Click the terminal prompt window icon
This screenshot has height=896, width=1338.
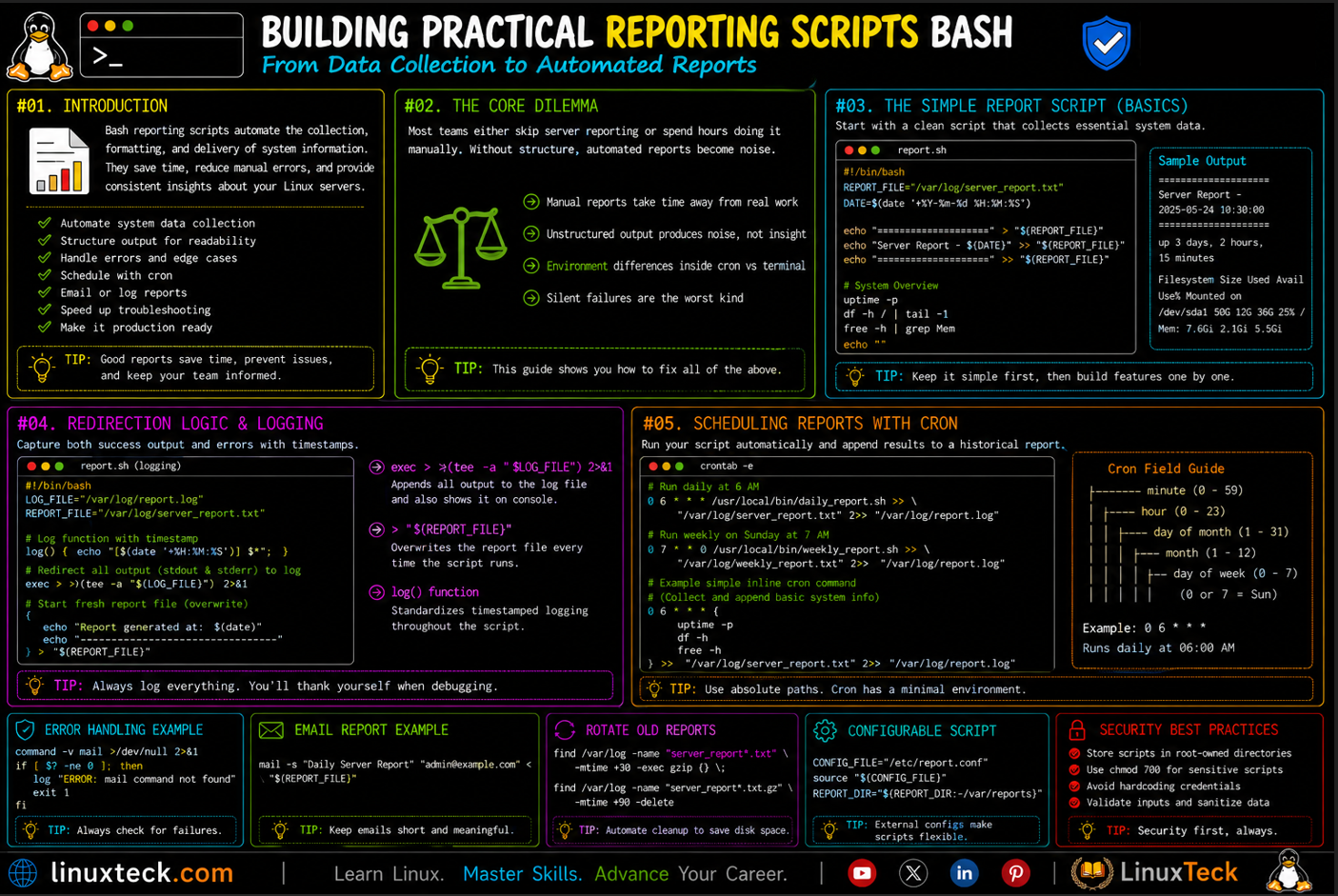(162, 45)
